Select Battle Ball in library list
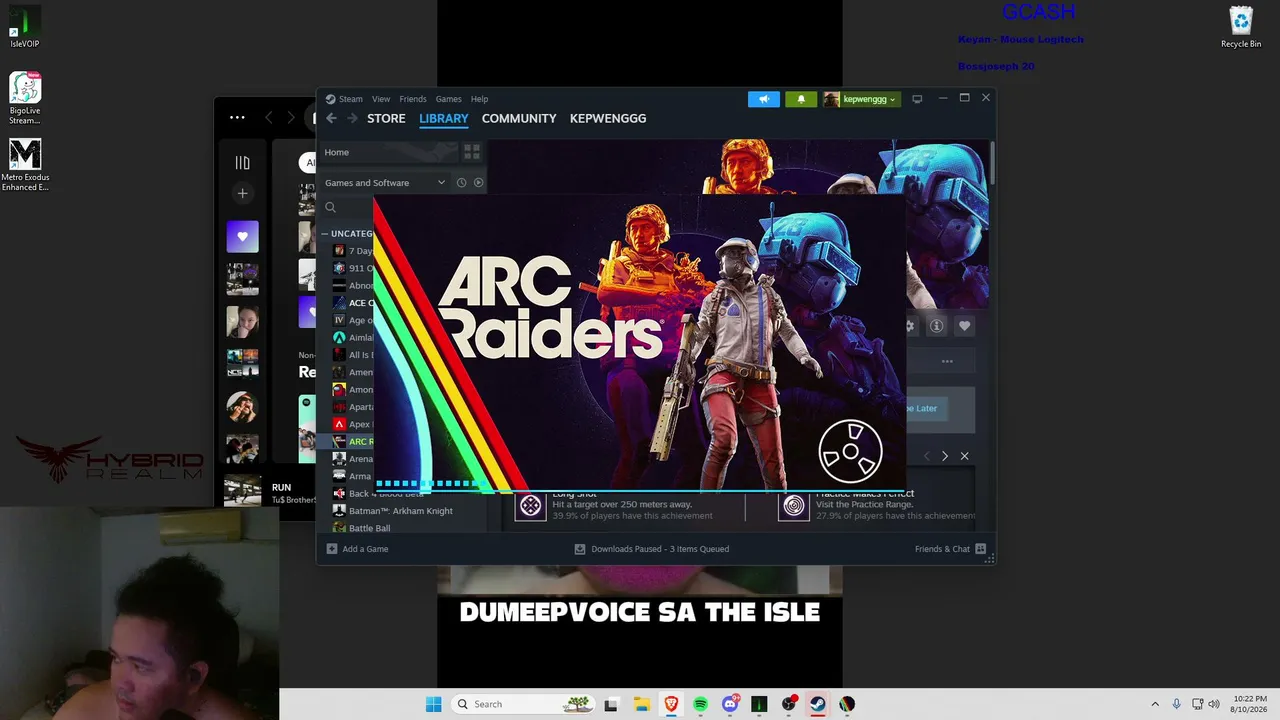 click(x=370, y=528)
